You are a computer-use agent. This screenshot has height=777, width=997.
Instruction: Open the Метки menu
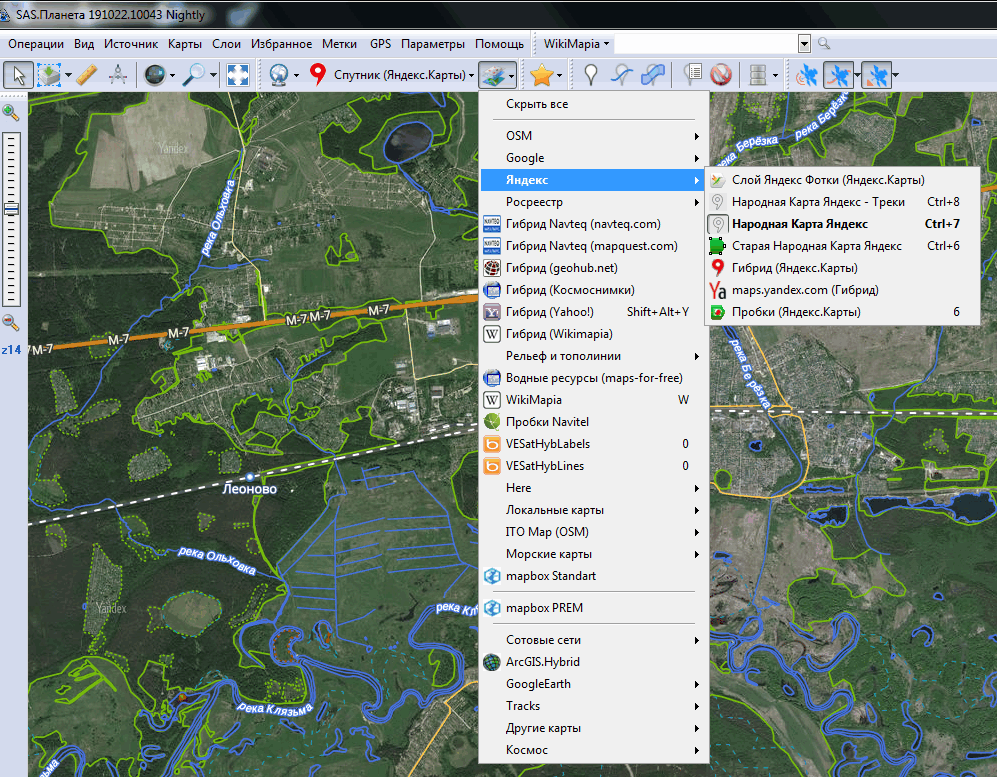pyautogui.click(x=339, y=44)
